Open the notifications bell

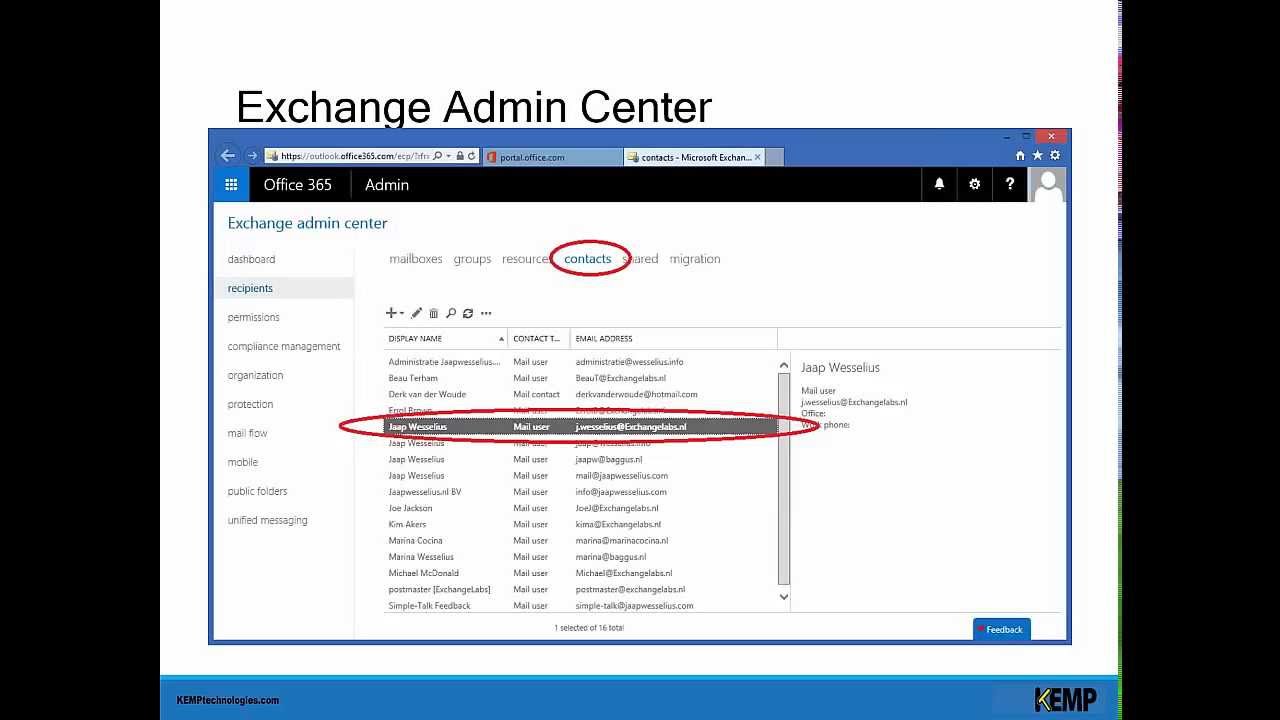click(x=939, y=185)
